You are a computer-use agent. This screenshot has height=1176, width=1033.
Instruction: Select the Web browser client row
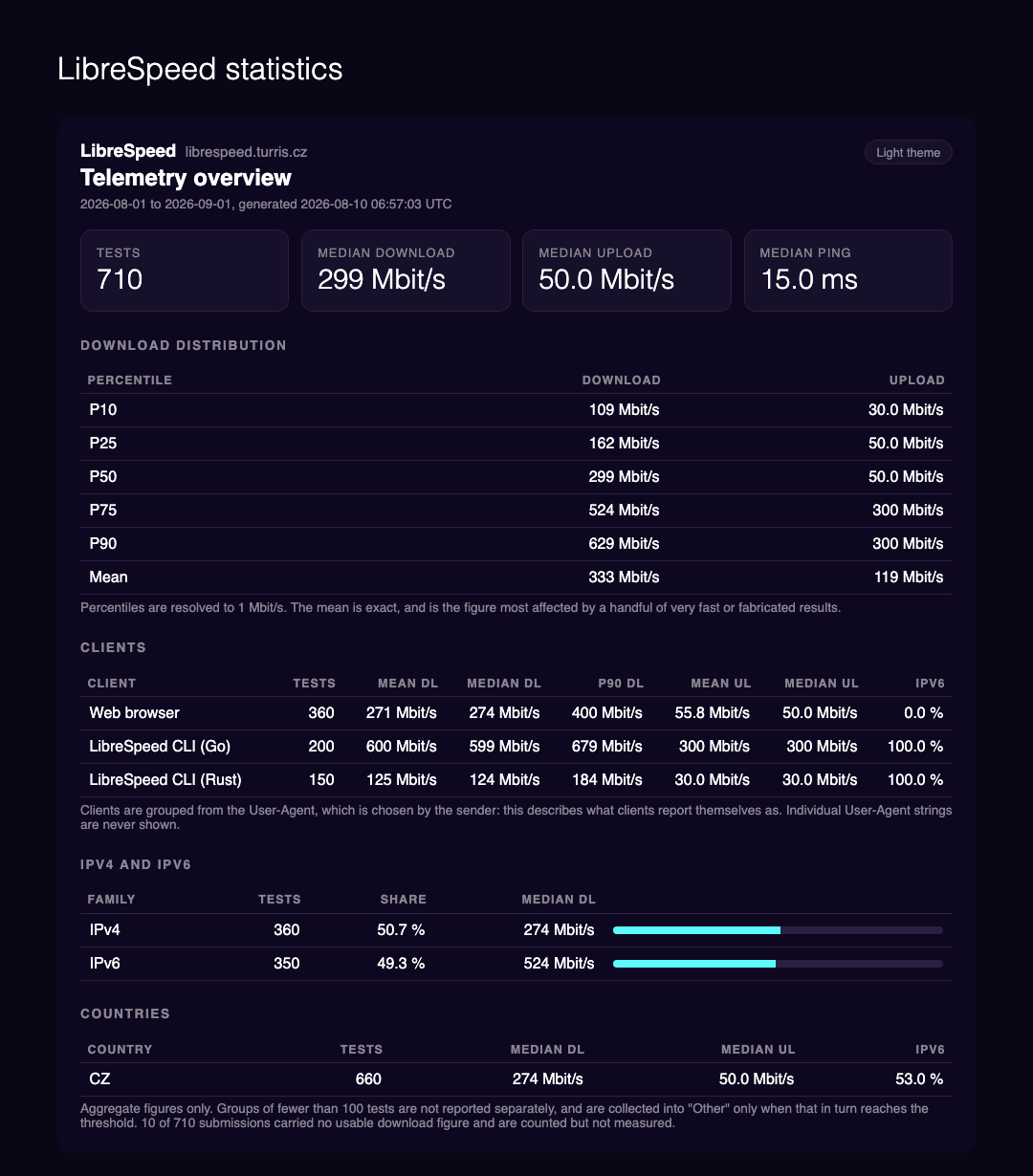(x=516, y=713)
